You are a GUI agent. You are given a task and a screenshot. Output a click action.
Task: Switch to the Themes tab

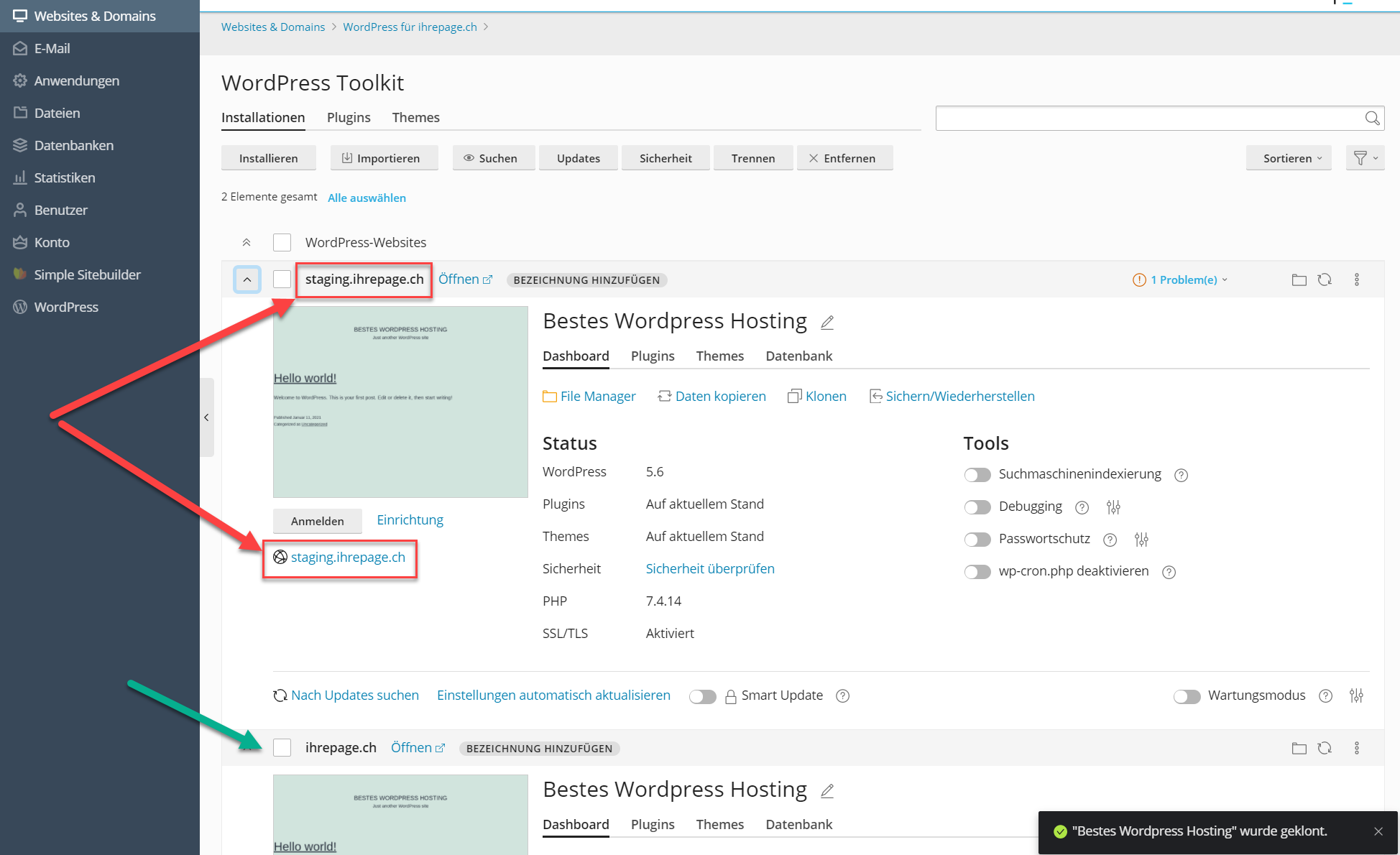[x=415, y=117]
